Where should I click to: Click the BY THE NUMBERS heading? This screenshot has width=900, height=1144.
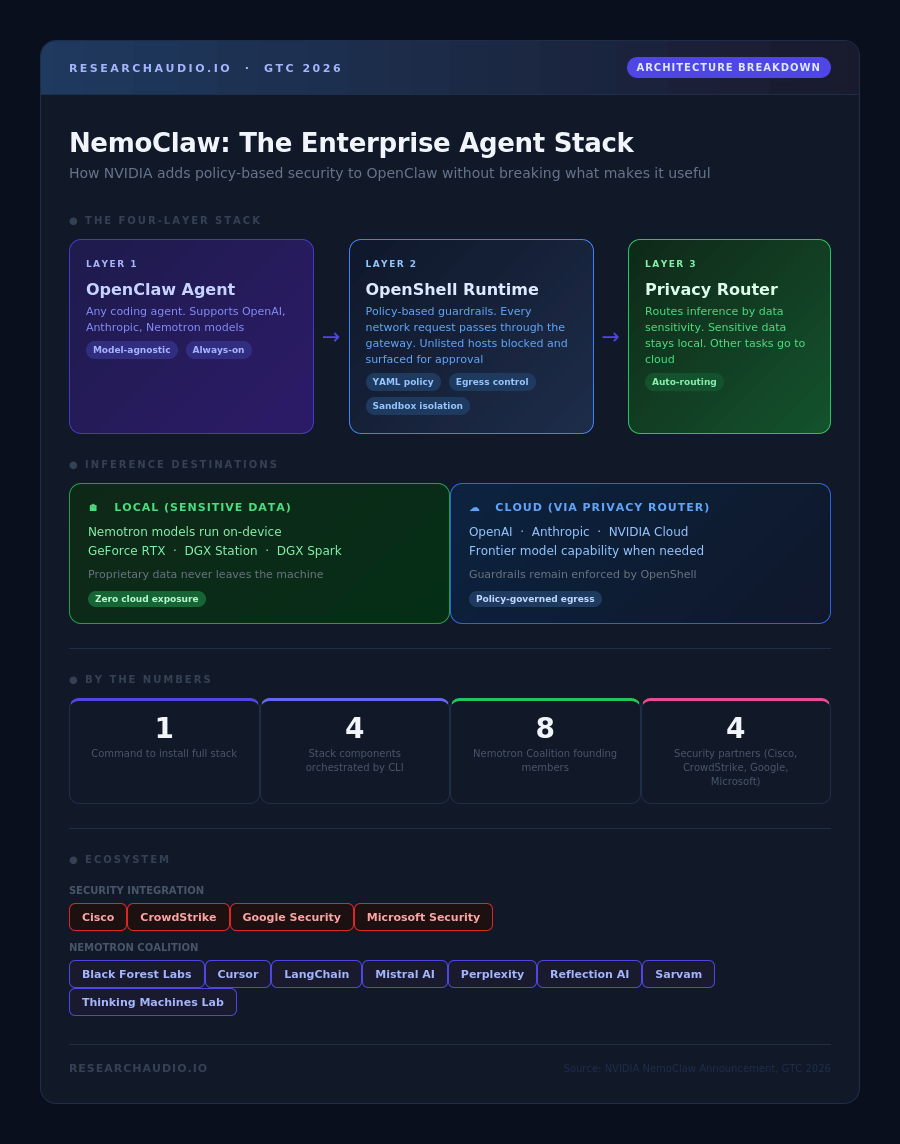pos(149,679)
